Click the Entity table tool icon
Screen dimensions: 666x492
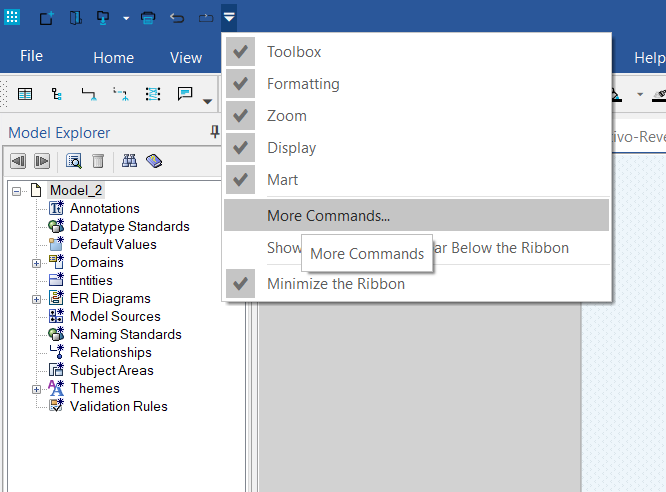coord(25,94)
